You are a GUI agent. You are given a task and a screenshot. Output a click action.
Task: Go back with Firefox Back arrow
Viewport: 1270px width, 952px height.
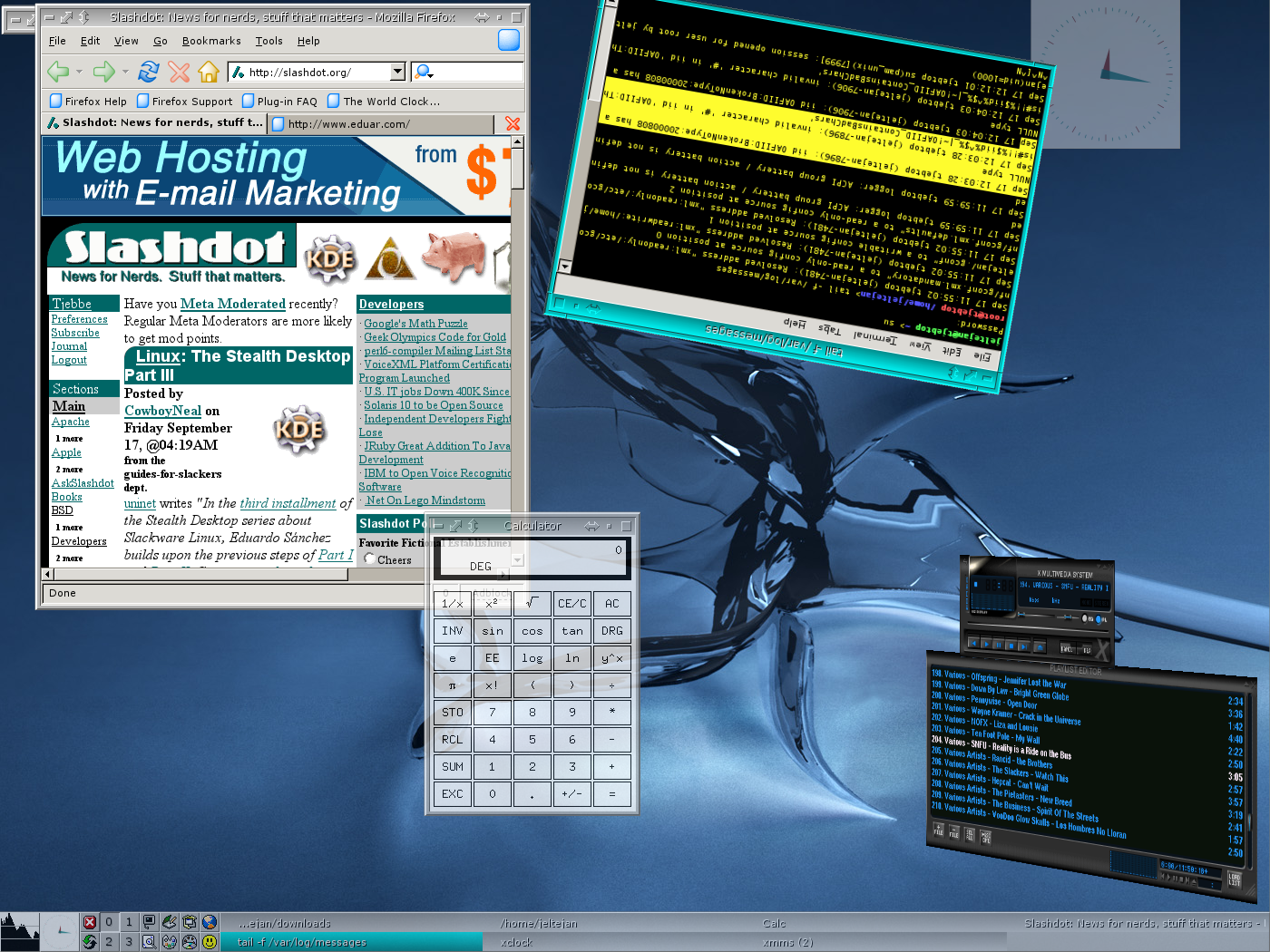(58, 72)
